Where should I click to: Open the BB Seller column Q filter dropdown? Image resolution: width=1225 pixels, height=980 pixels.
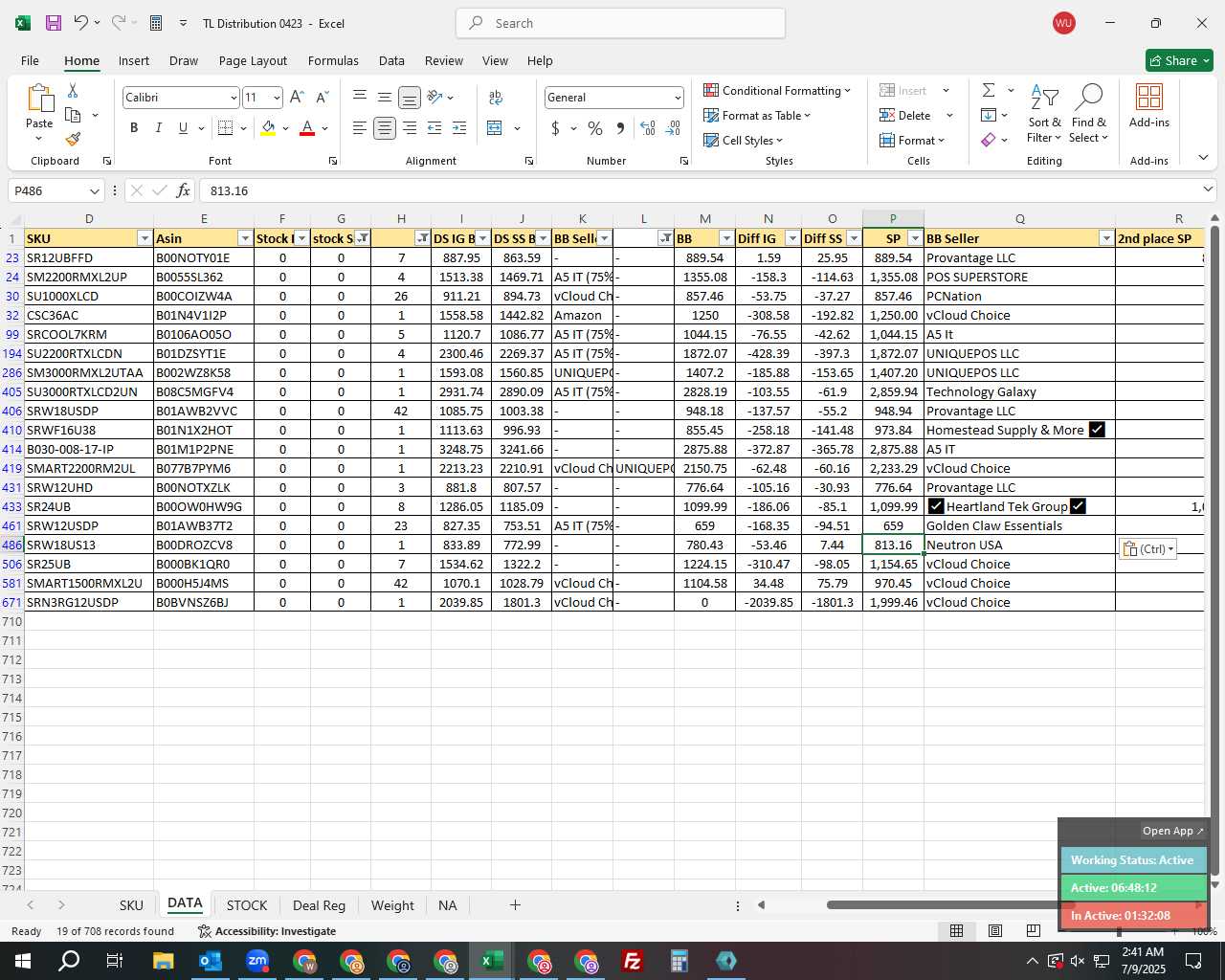(1106, 238)
